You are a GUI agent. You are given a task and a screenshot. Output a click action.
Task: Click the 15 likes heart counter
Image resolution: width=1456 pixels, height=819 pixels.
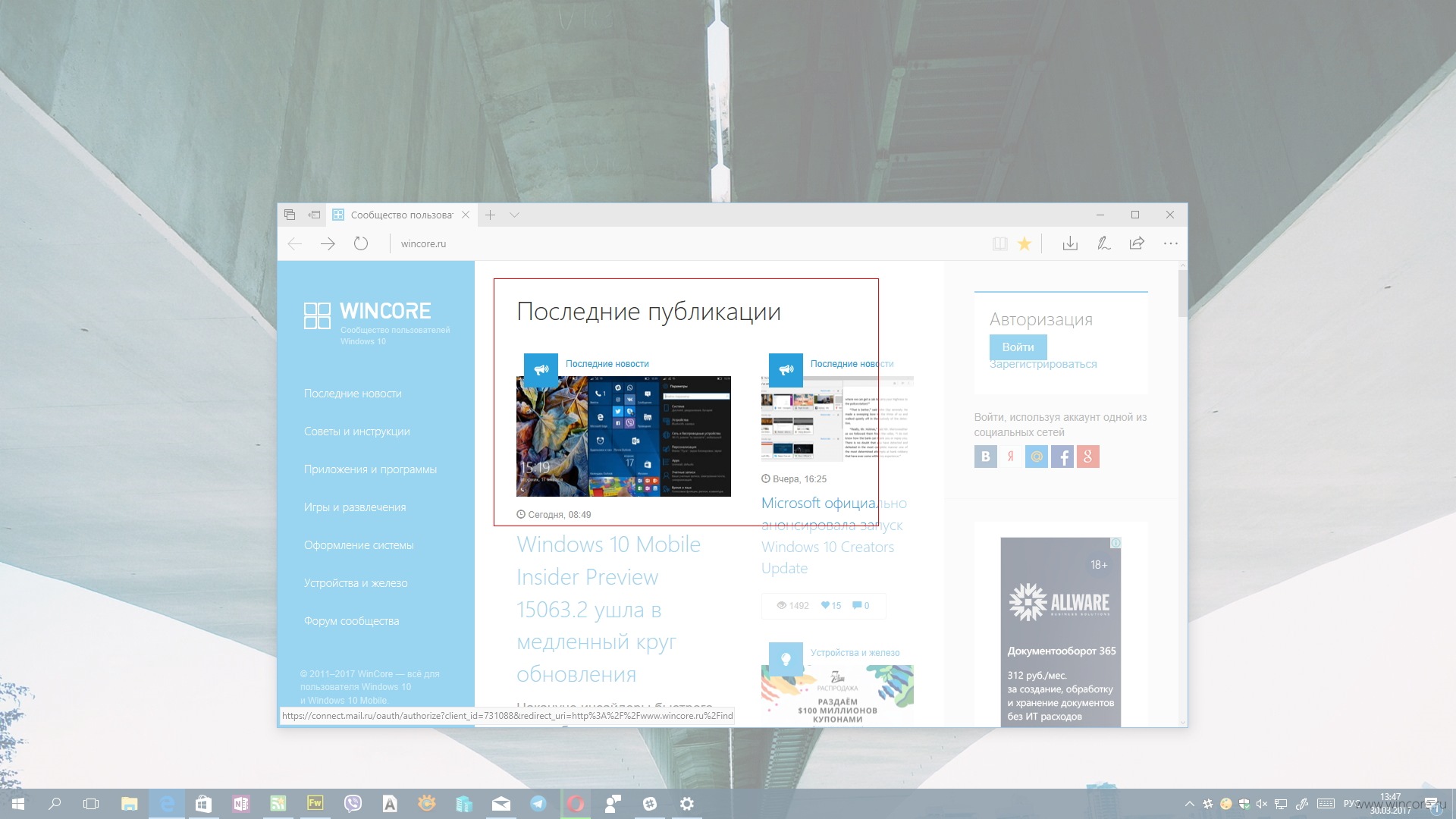click(831, 606)
